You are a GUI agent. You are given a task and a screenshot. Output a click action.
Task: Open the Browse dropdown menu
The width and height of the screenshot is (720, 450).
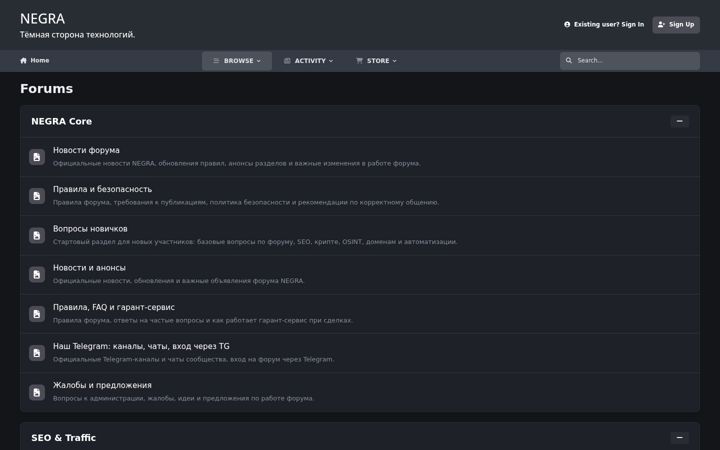point(237,61)
